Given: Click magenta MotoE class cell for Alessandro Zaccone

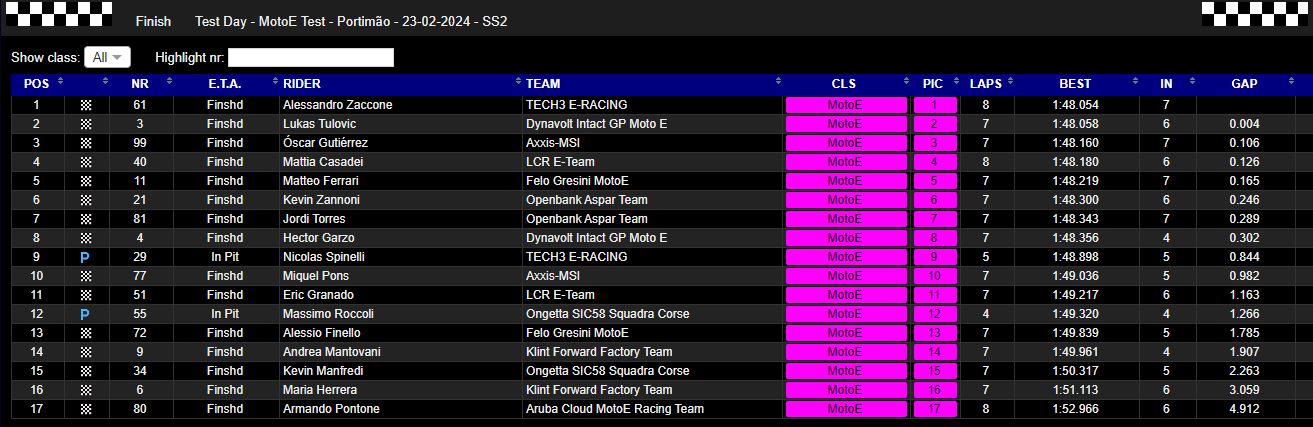Looking at the screenshot, I should coord(845,105).
